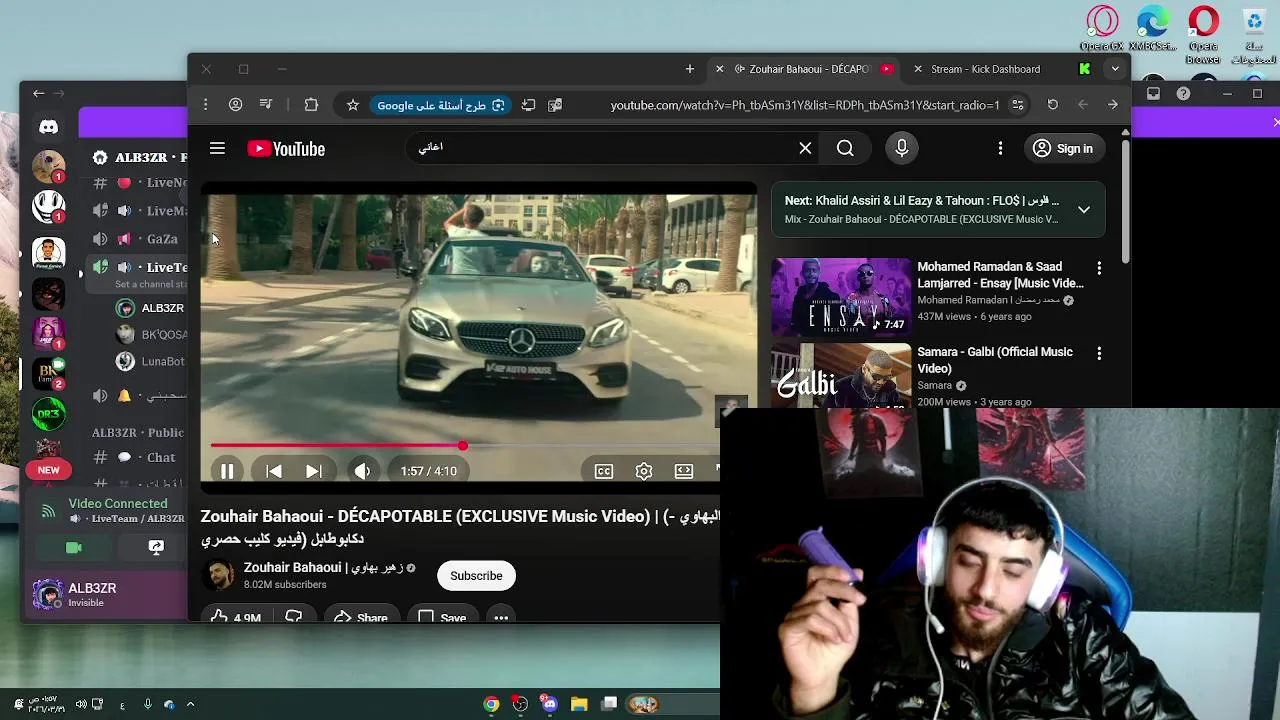This screenshot has width=1280, height=720.
Task: Open Discord from the taskbar
Action: tap(549, 704)
